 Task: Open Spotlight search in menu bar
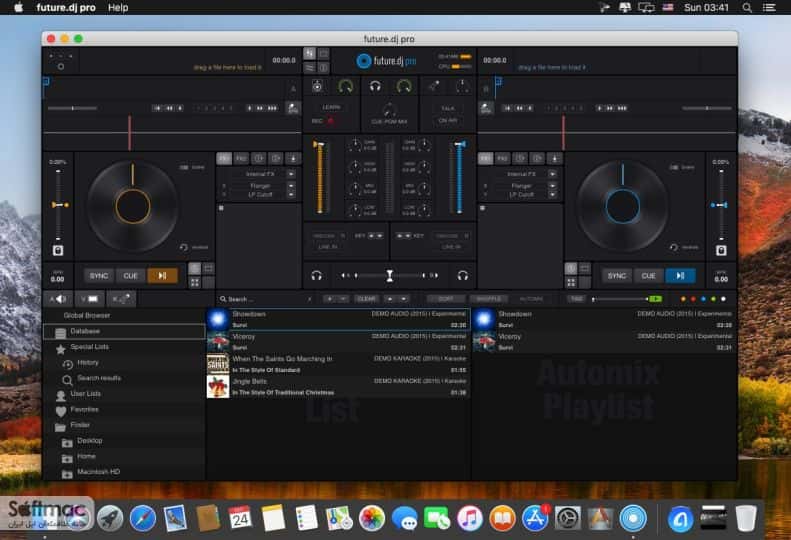(x=747, y=8)
